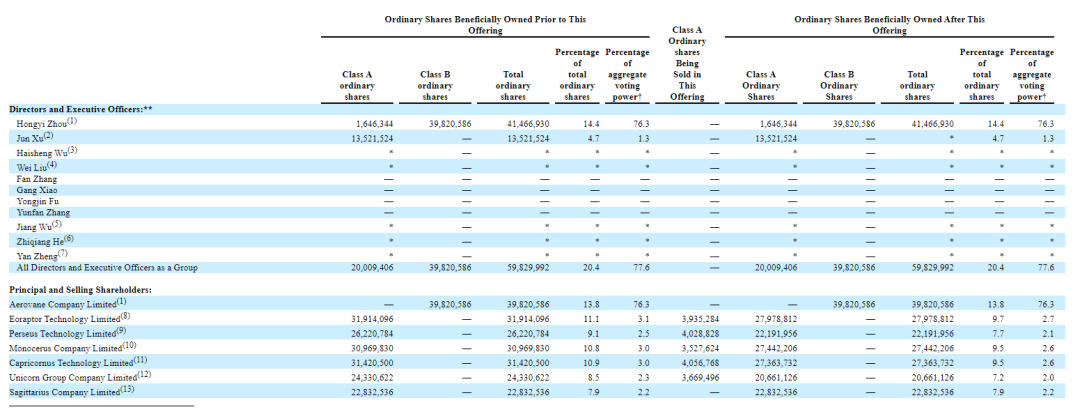Click the 'Owned Prior to This Offering' header
Screen dimensions: 1080x414
(485, 25)
